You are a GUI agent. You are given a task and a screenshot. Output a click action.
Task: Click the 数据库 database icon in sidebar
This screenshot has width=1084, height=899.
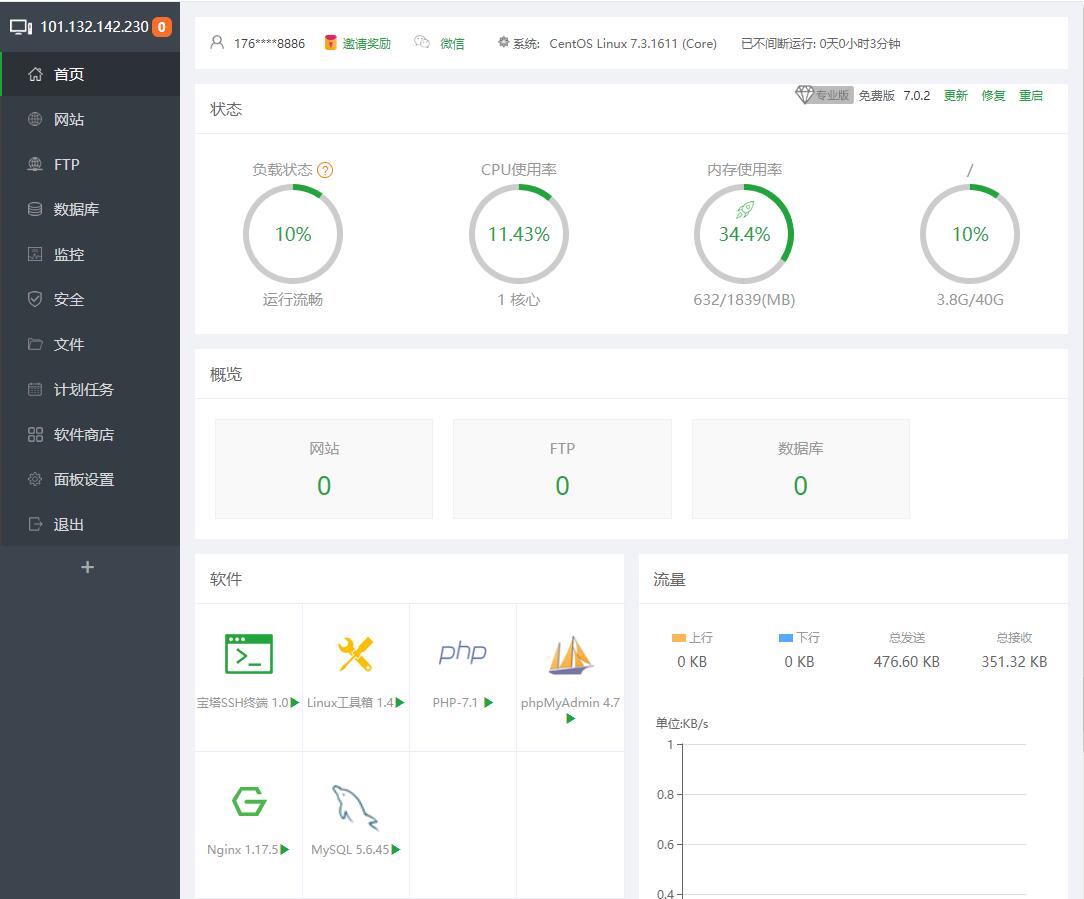pos(35,209)
